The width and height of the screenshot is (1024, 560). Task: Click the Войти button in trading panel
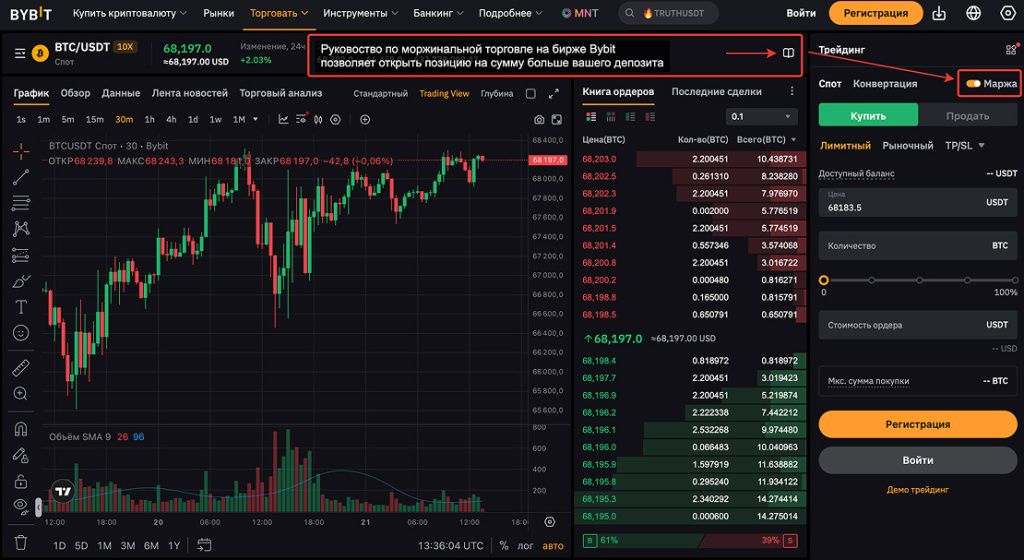tap(918, 460)
